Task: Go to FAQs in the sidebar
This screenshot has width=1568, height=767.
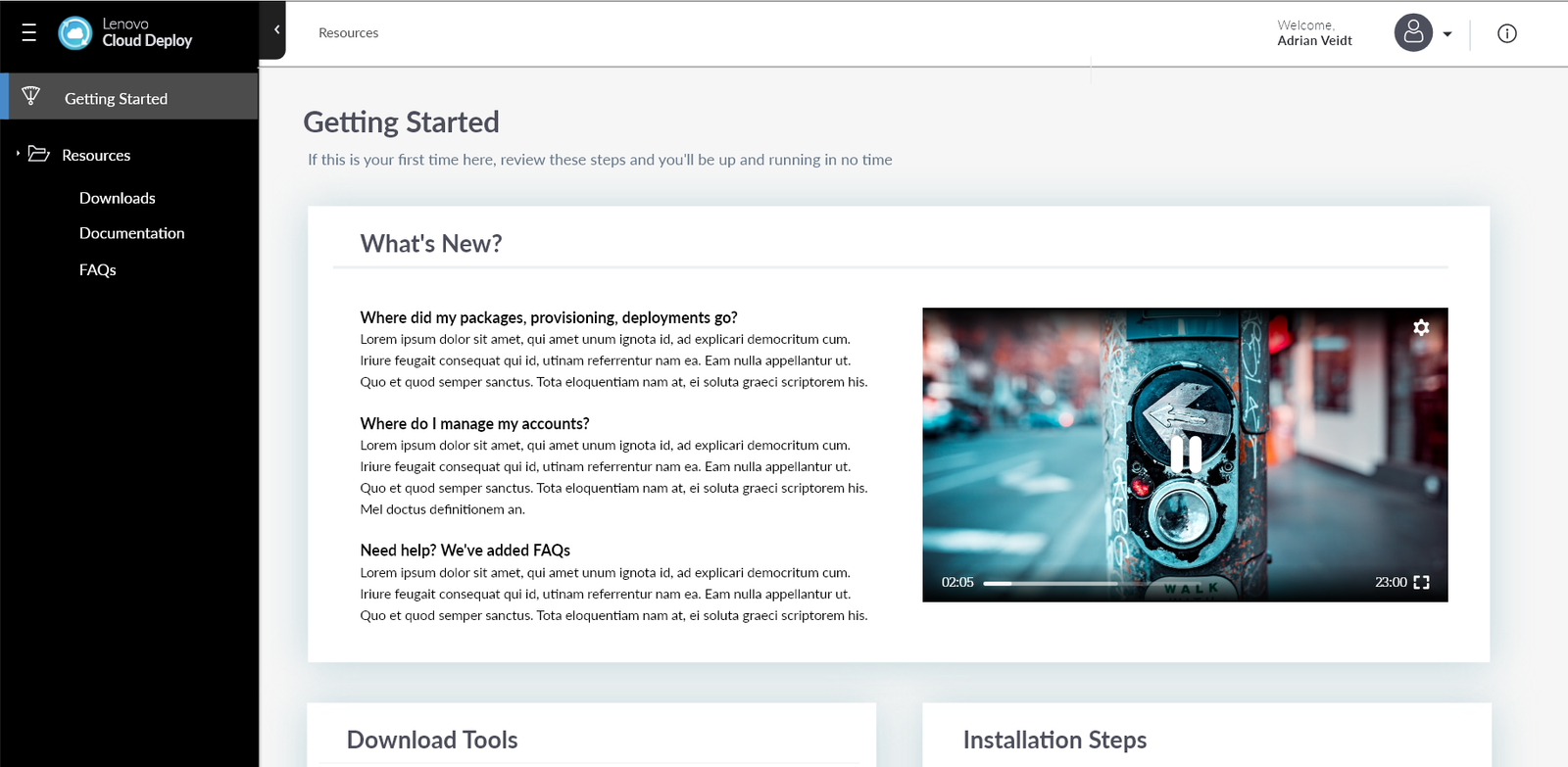Action: (x=97, y=269)
